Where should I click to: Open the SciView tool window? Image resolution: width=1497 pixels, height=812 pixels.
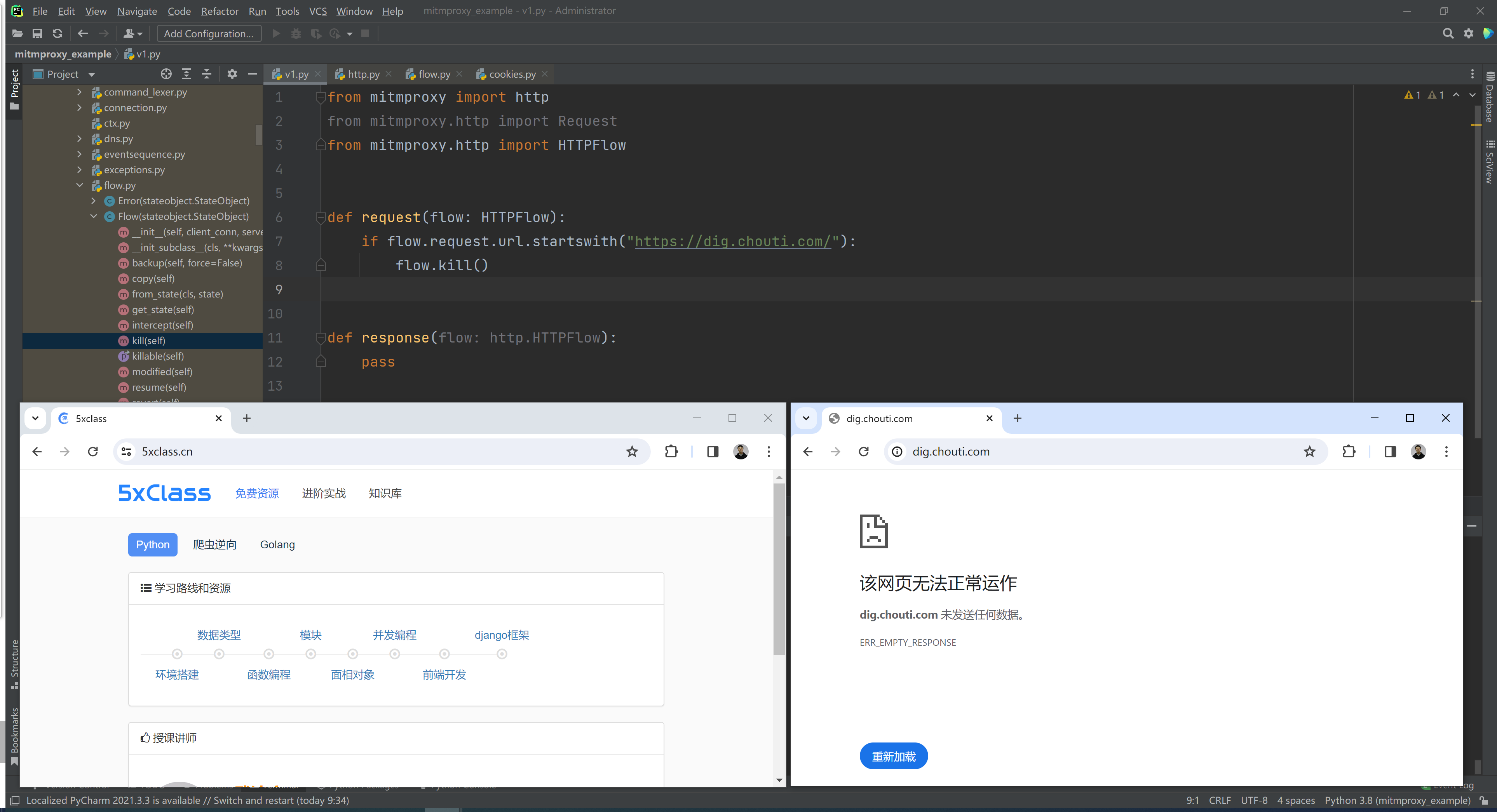click(1490, 162)
